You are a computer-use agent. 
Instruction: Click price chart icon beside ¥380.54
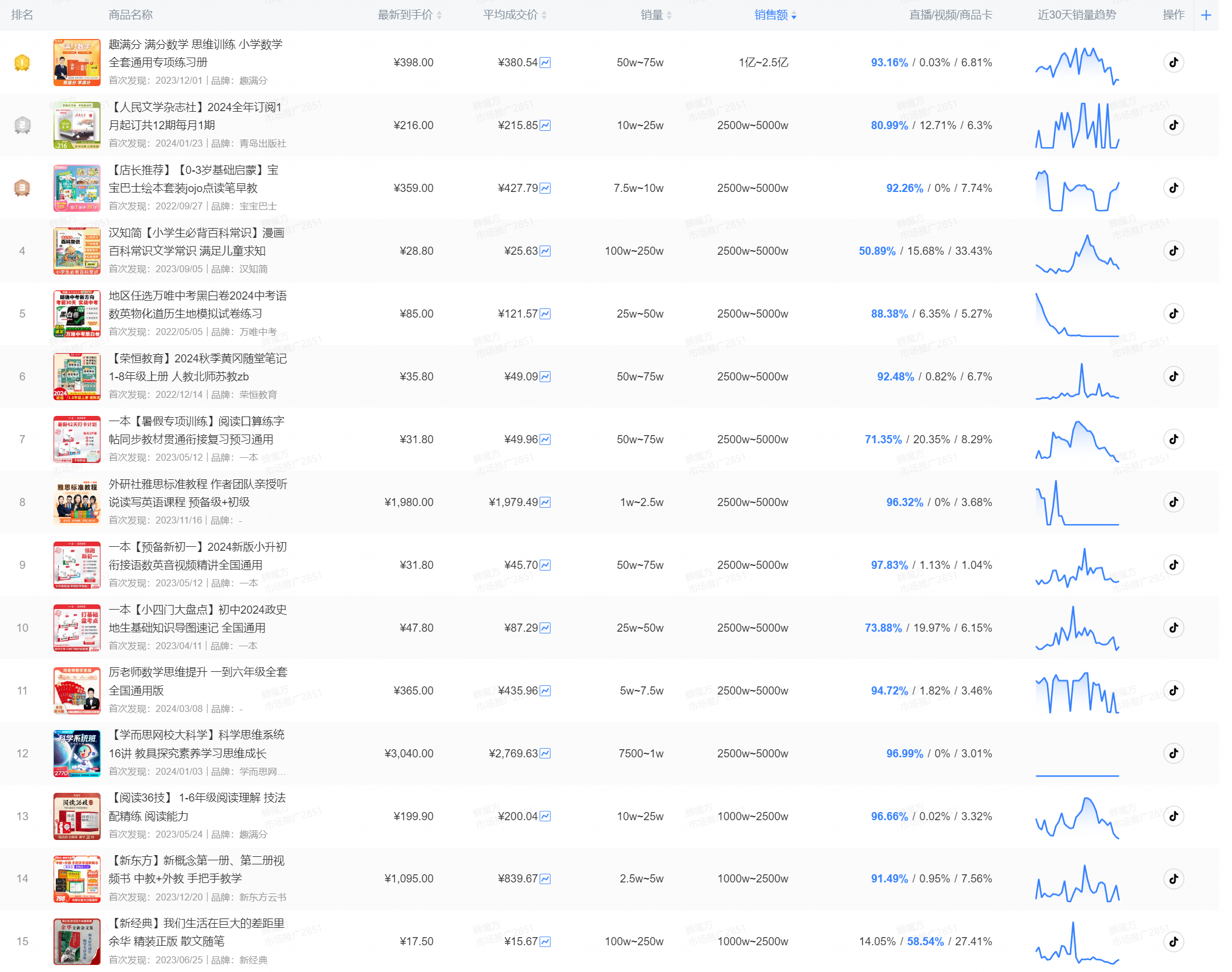tap(545, 63)
